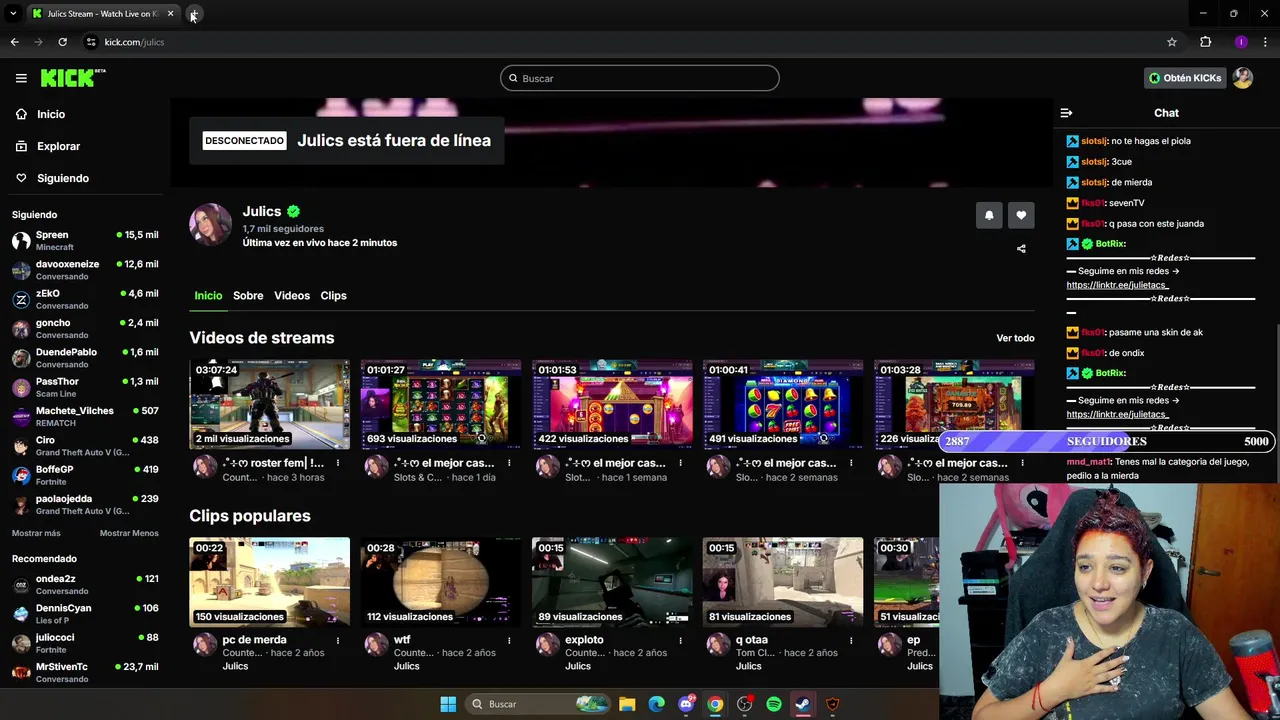This screenshot has height=720, width=1280.
Task: Go to Inicio in the left sidebar
Action: [x=50, y=114]
